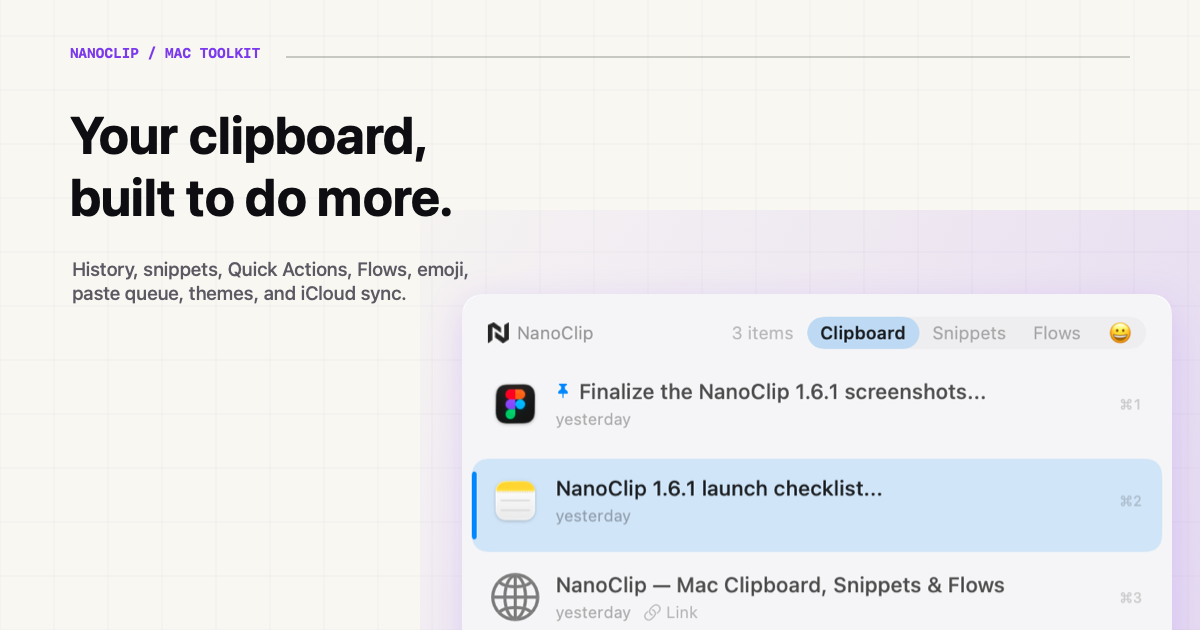This screenshot has width=1200, height=630.
Task: Click the NanoClip app name text
Action: pos(555,333)
